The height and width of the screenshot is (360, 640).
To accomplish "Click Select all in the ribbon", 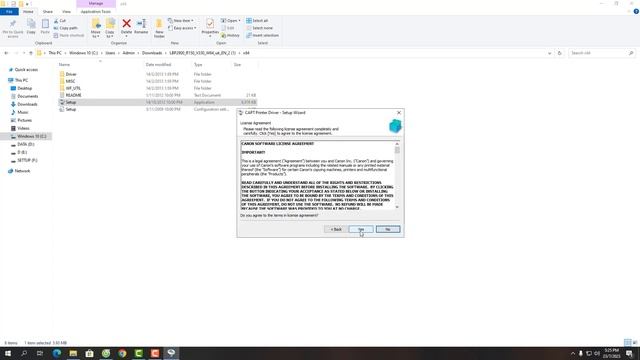I will click(x=257, y=20).
